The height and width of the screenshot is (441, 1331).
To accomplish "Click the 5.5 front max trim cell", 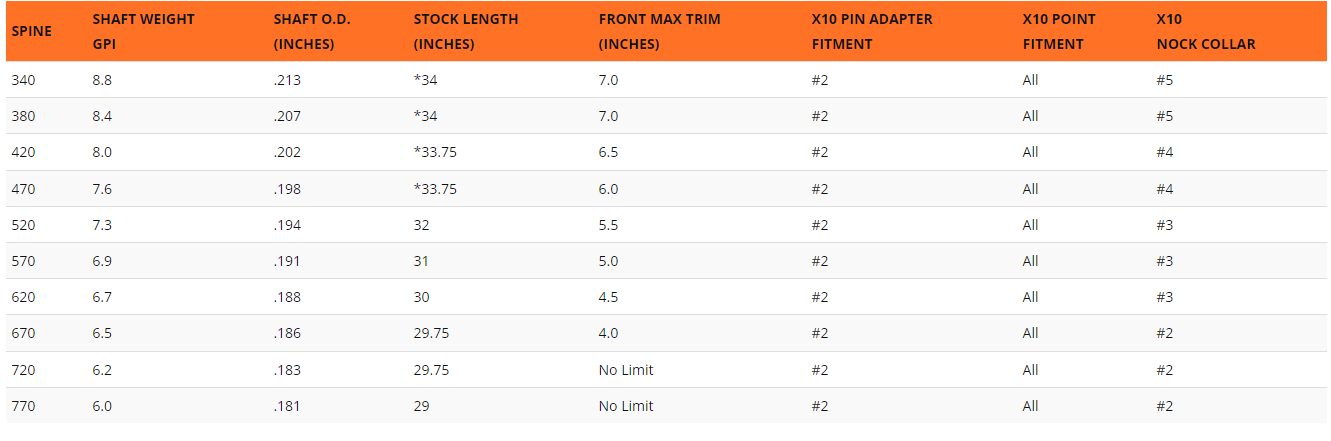I will coord(608,225).
